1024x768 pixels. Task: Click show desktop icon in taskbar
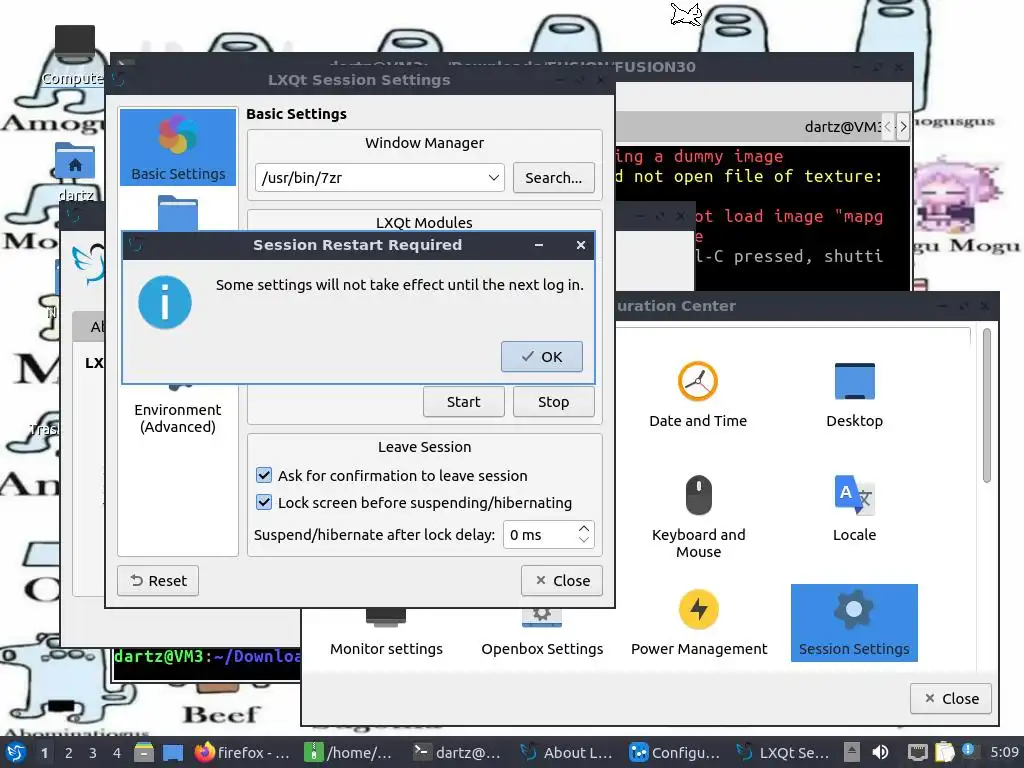tap(173, 753)
